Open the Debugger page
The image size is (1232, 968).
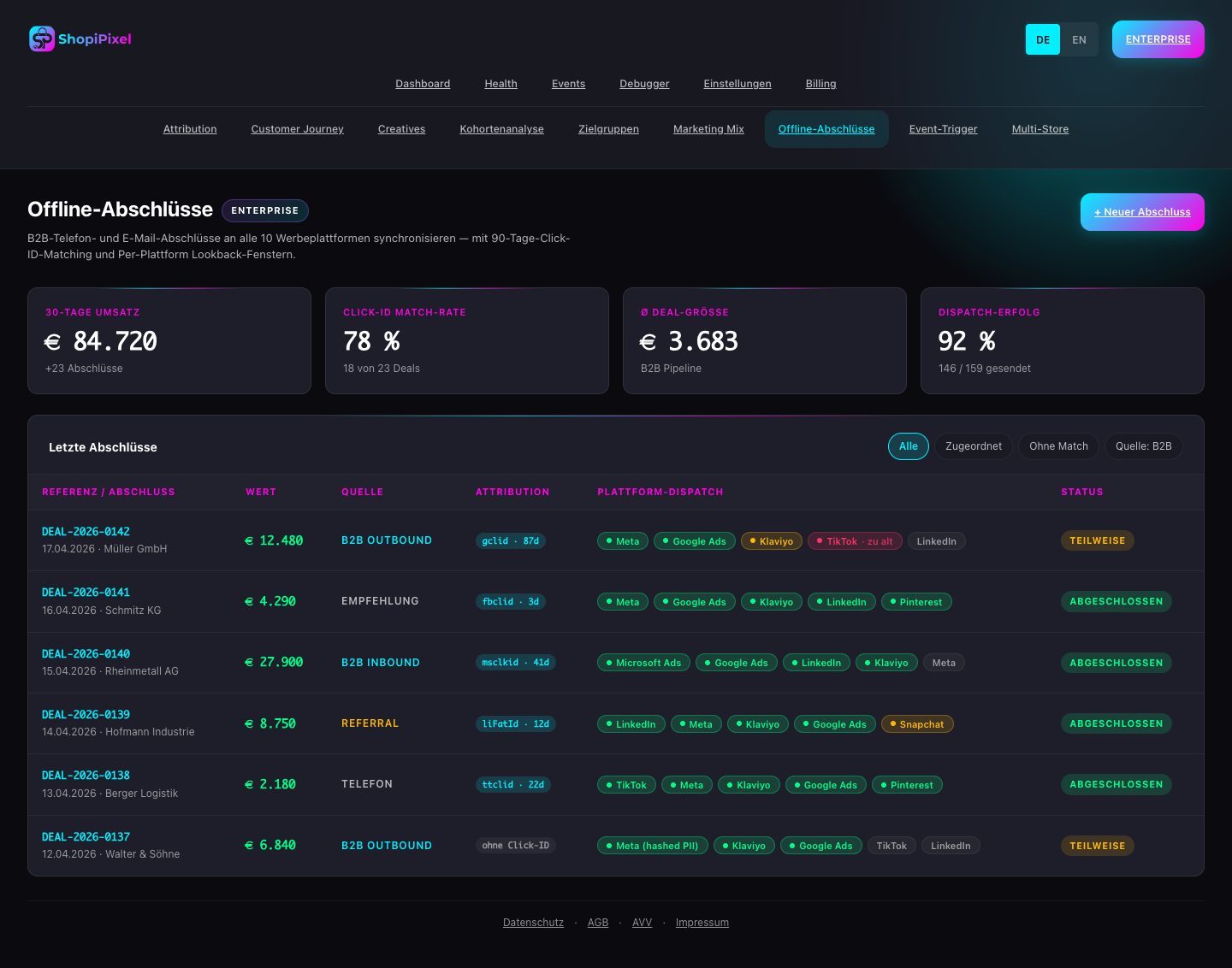644,84
